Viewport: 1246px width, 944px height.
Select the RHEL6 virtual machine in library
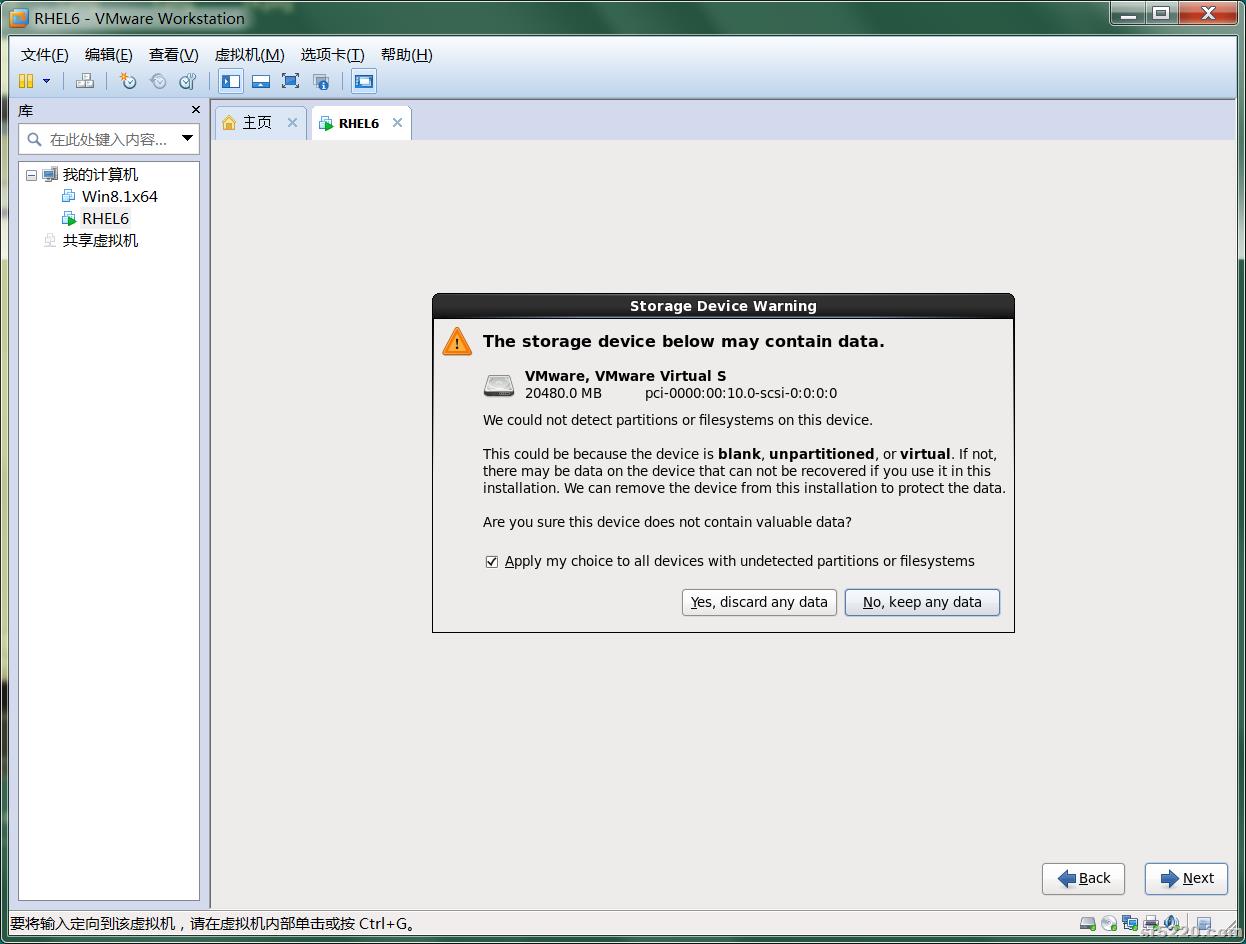[x=105, y=219]
